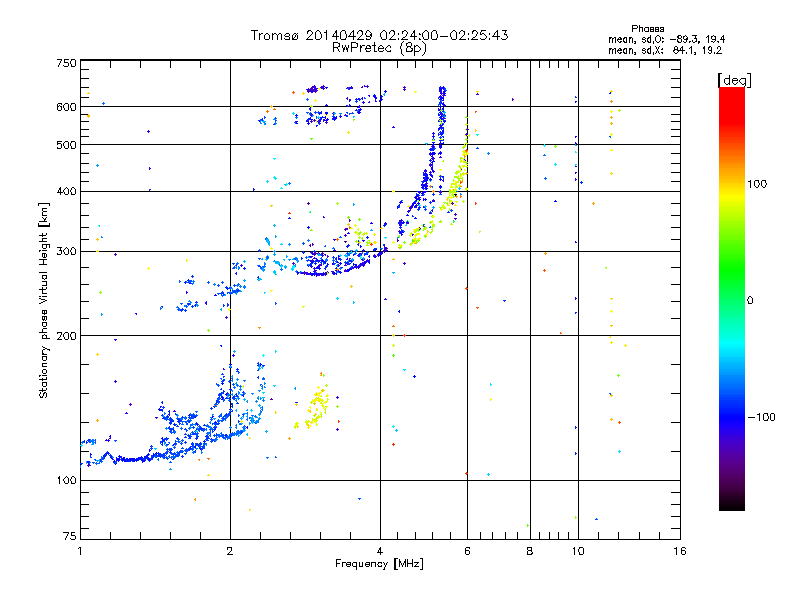Click the y-axis tick label '500'

click(x=66, y=145)
